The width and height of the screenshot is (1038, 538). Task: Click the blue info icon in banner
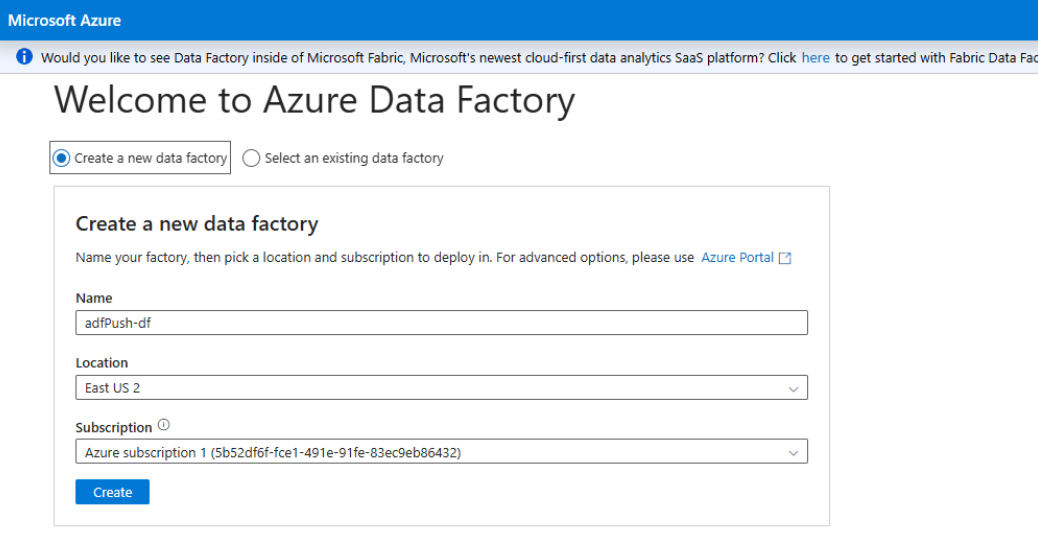tap(24, 57)
